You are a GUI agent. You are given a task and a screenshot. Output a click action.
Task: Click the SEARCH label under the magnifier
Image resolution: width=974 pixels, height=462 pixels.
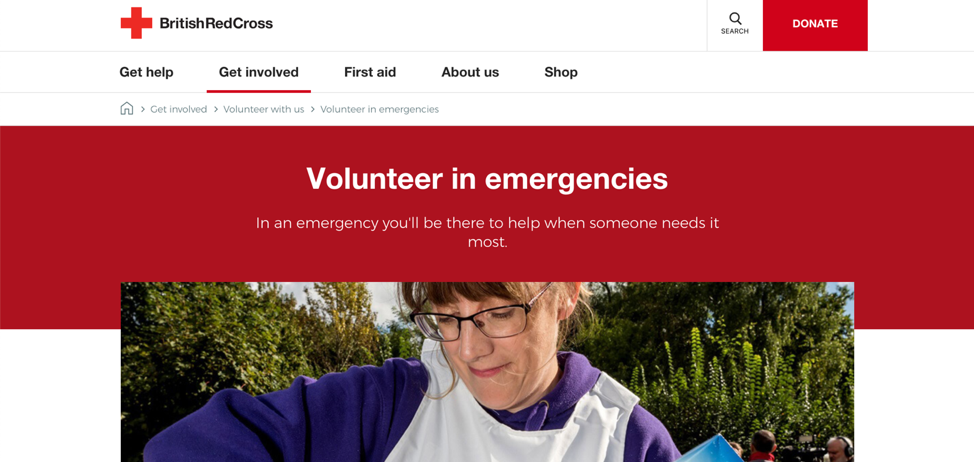735,31
